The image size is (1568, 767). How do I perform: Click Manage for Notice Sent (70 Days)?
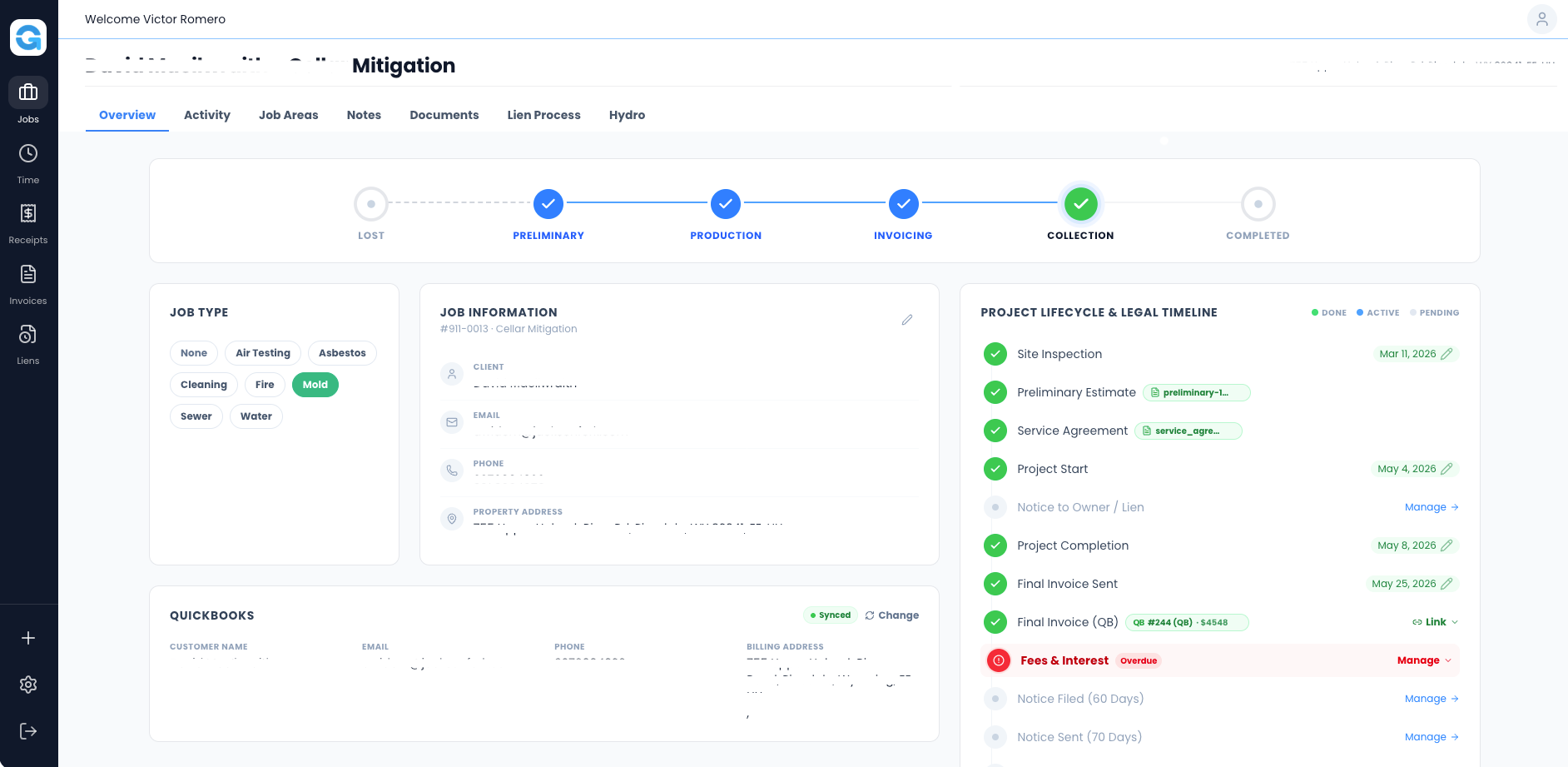pyautogui.click(x=1432, y=737)
